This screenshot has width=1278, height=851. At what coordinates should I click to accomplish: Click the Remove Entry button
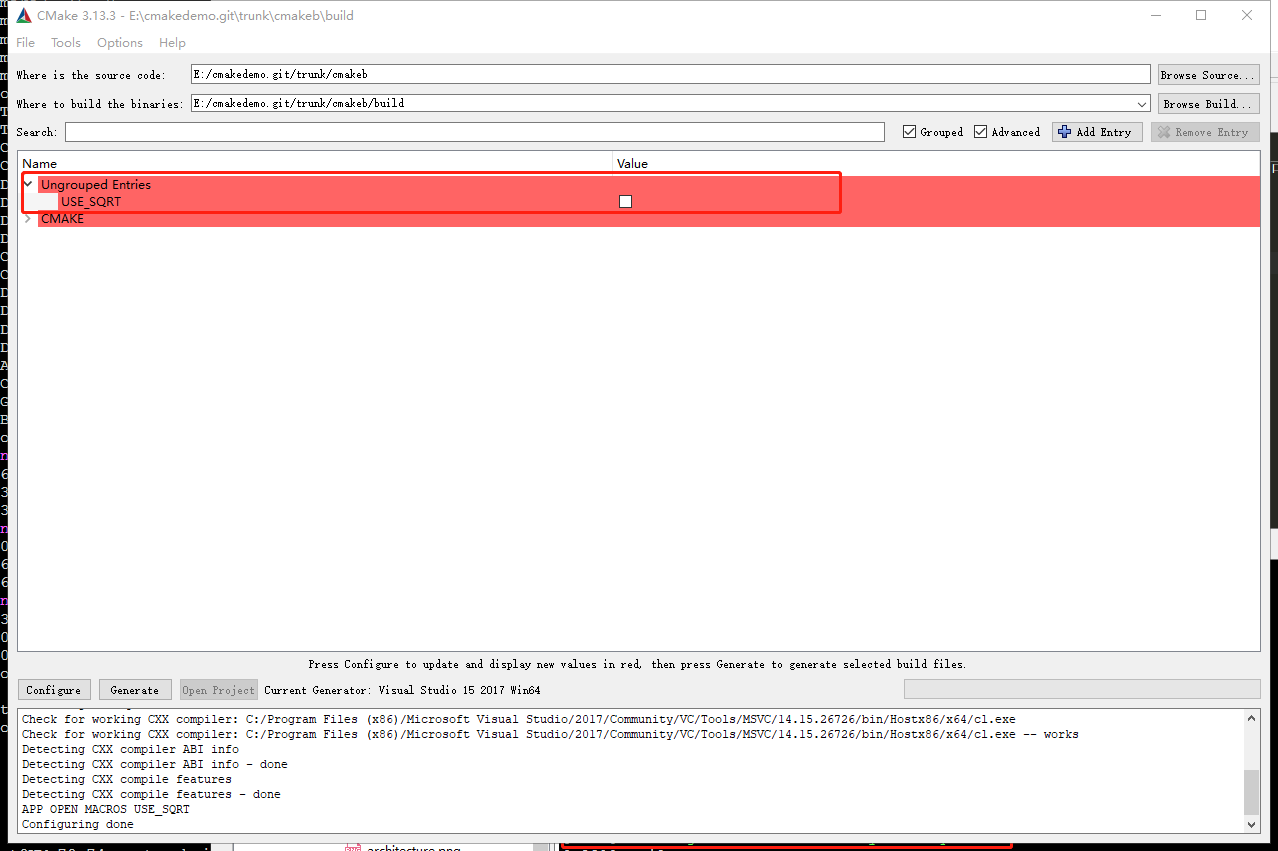[1205, 132]
